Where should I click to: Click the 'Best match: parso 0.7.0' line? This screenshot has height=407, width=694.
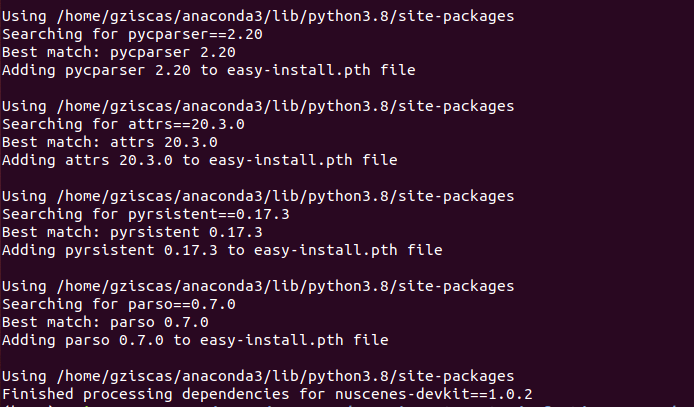pyautogui.click(x=105, y=322)
